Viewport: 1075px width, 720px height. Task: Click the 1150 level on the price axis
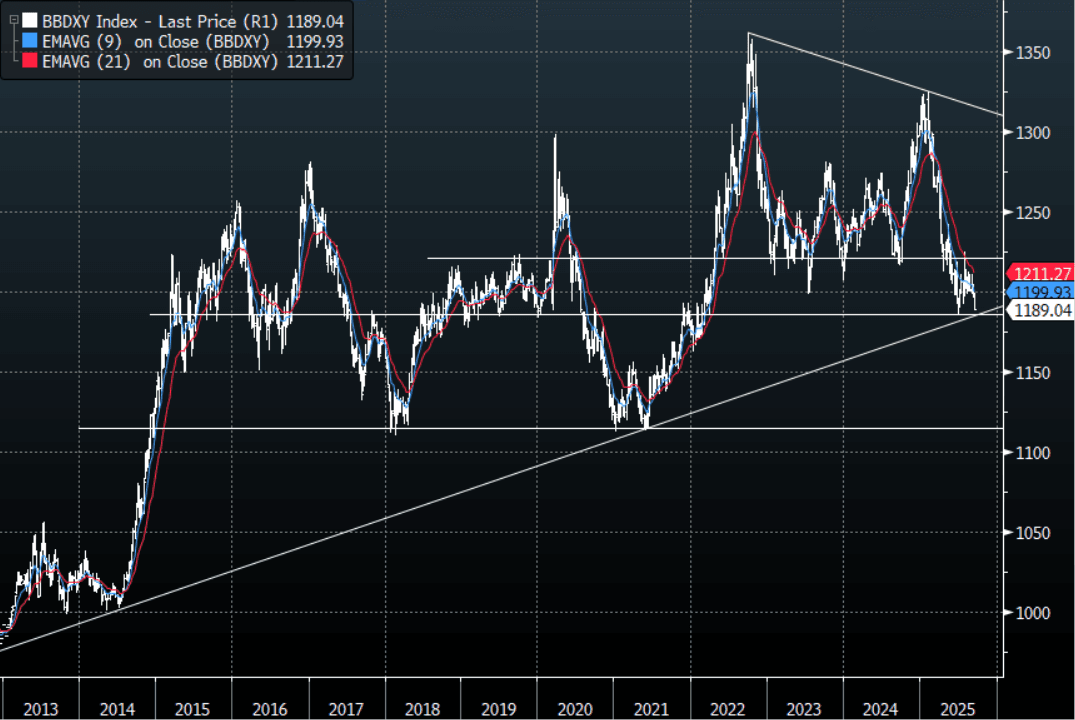pyautogui.click(x=1029, y=373)
